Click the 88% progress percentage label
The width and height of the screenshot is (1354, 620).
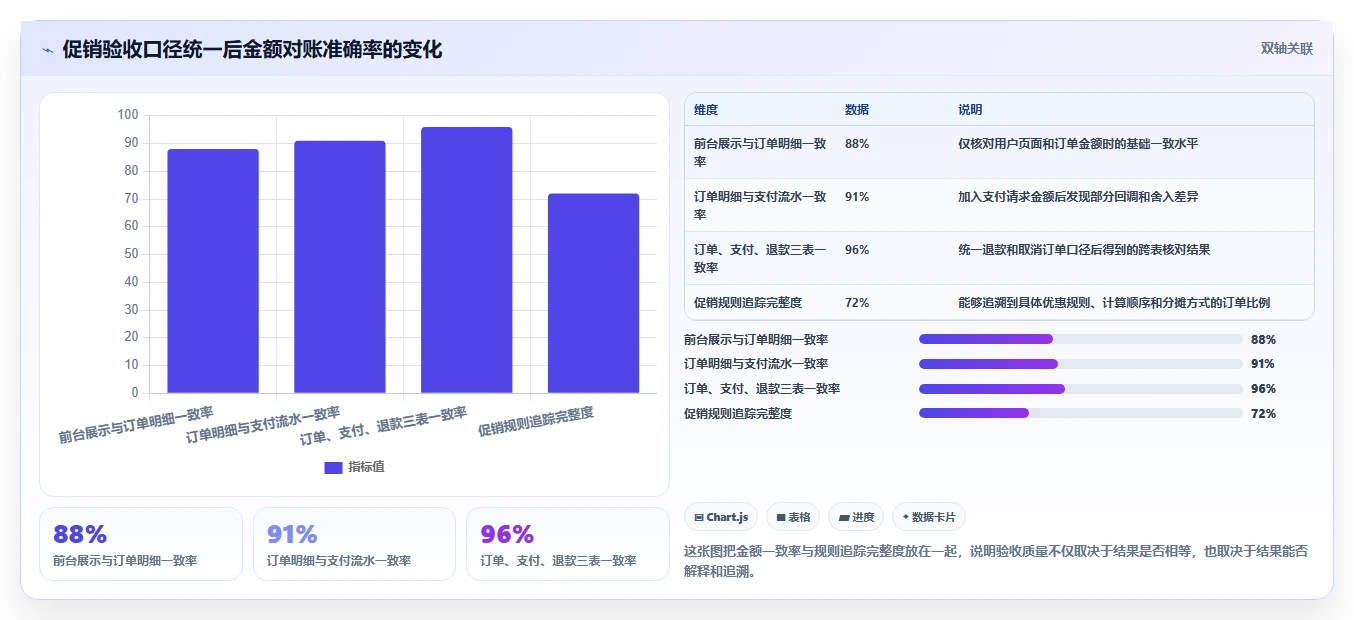[1263, 340]
